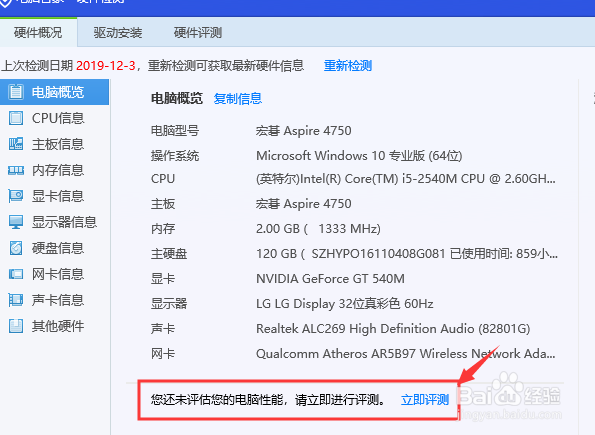The height and width of the screenshot is (435, 595).
Task: Open the 驱动安装 tab
Action: (118, 33)
